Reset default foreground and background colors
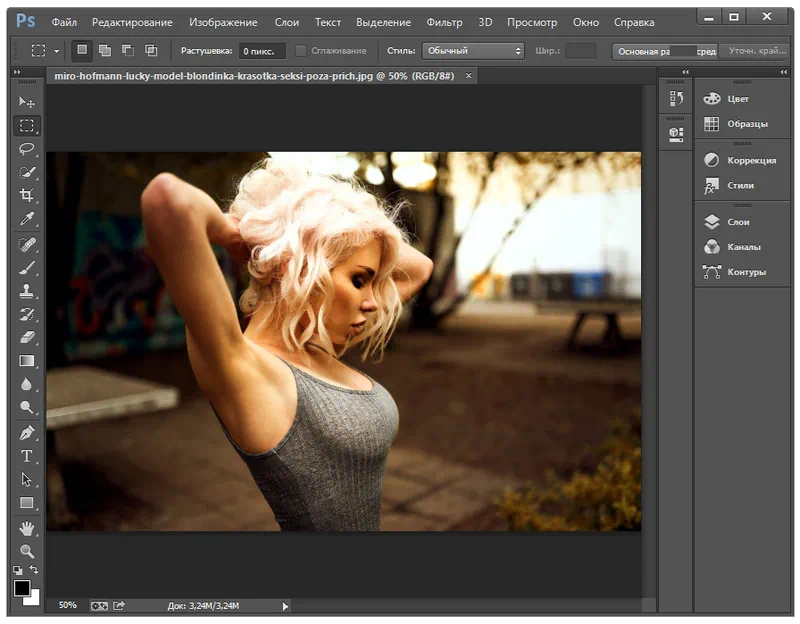The image size is (800, 624). pos(18,570)
